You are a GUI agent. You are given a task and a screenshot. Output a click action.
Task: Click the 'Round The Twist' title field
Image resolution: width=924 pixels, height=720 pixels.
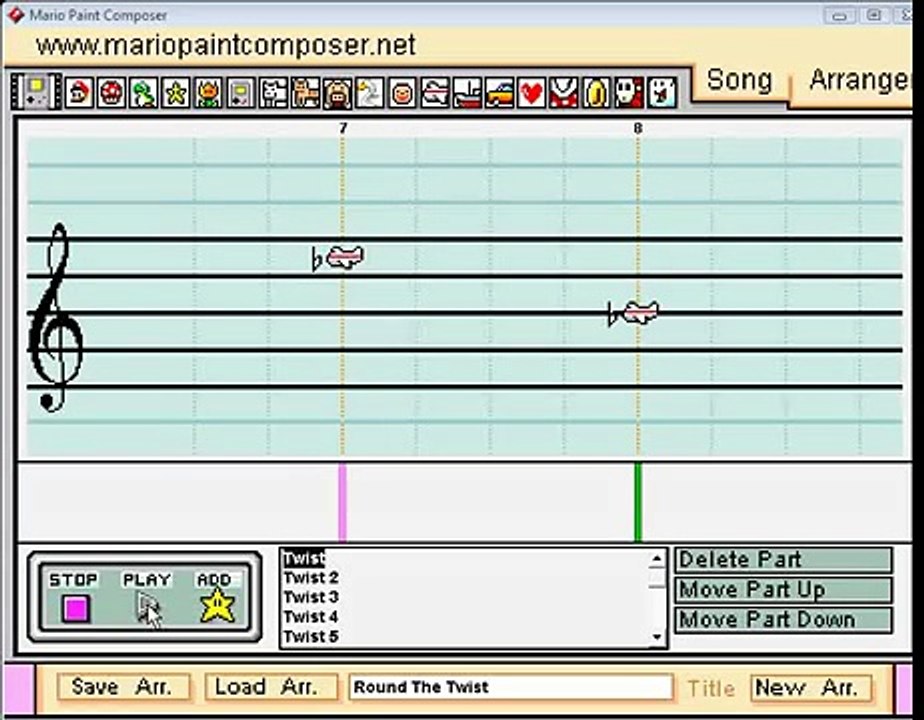(511, 687)
